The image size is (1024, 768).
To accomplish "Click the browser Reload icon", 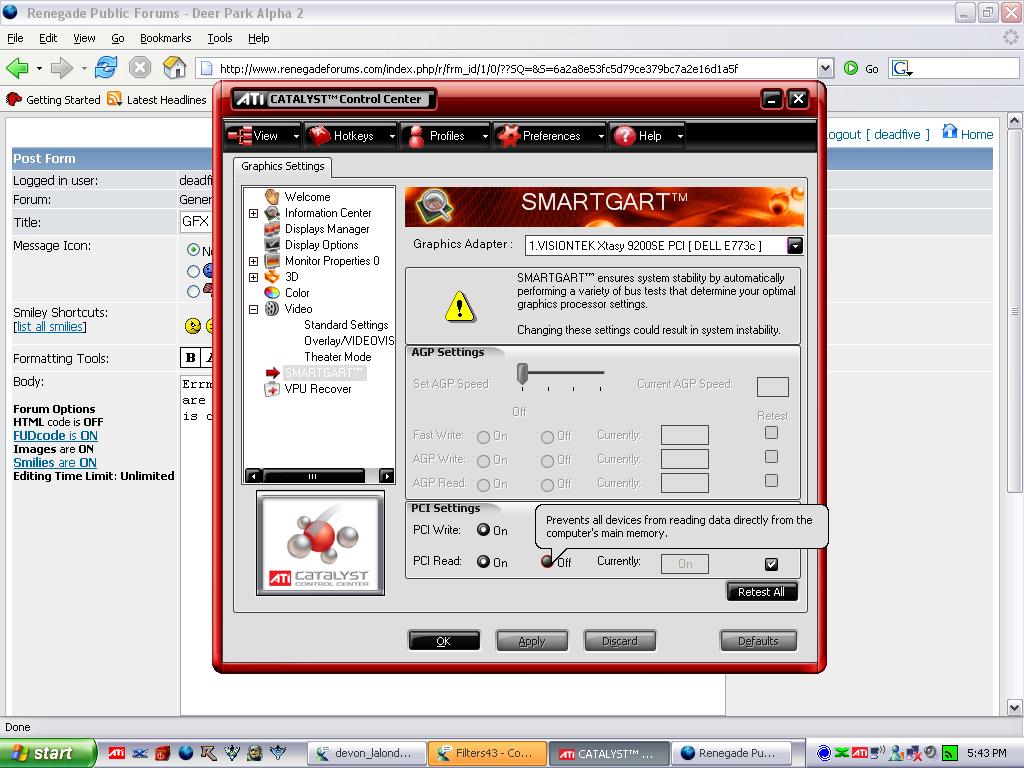I will [106, 68].
